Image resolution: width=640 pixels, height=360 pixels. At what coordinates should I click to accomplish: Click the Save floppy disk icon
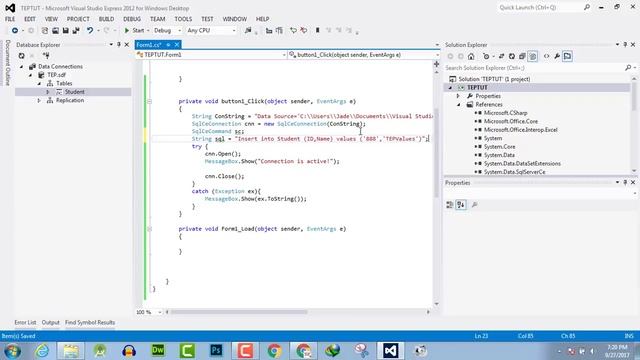[65, 31]
